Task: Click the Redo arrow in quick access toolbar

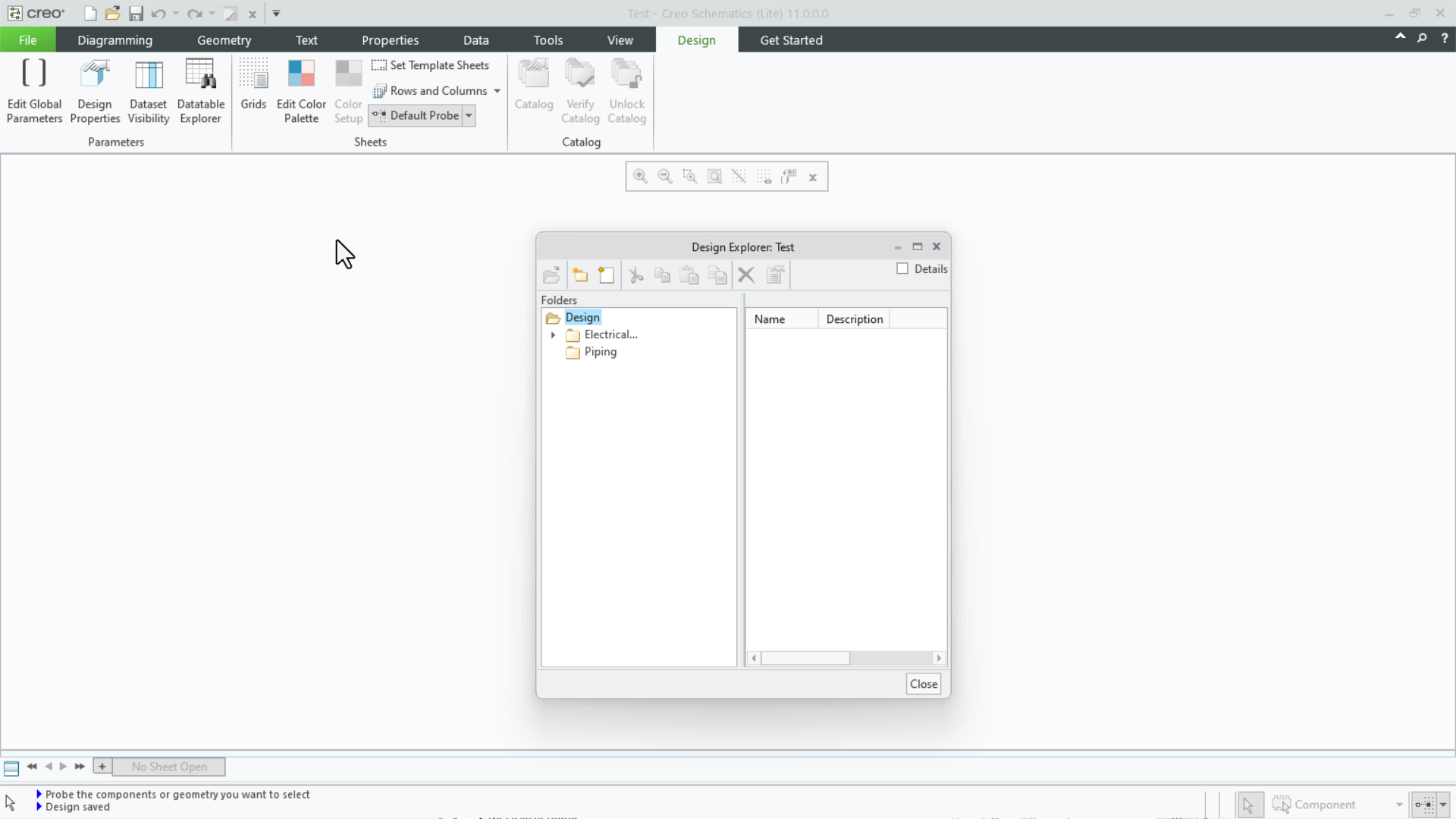Action: tap(194, 14)
